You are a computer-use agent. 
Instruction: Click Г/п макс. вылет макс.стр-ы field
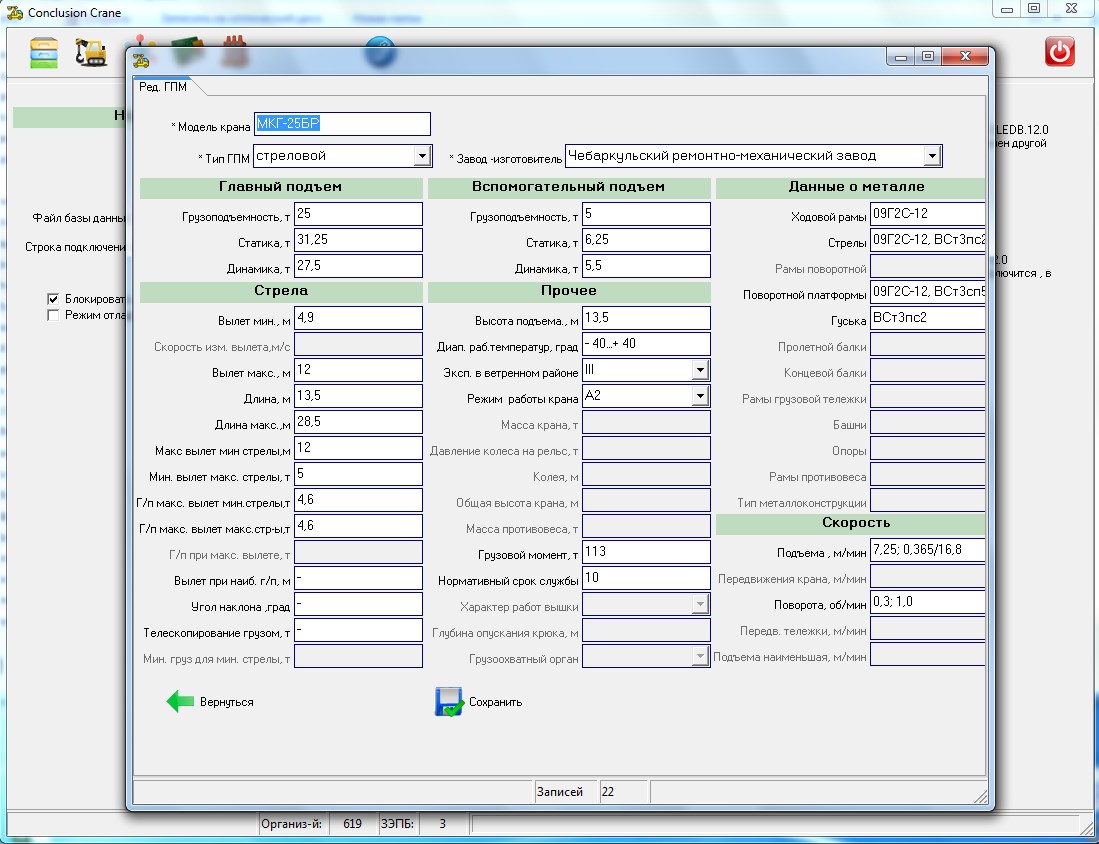point(358,526)
